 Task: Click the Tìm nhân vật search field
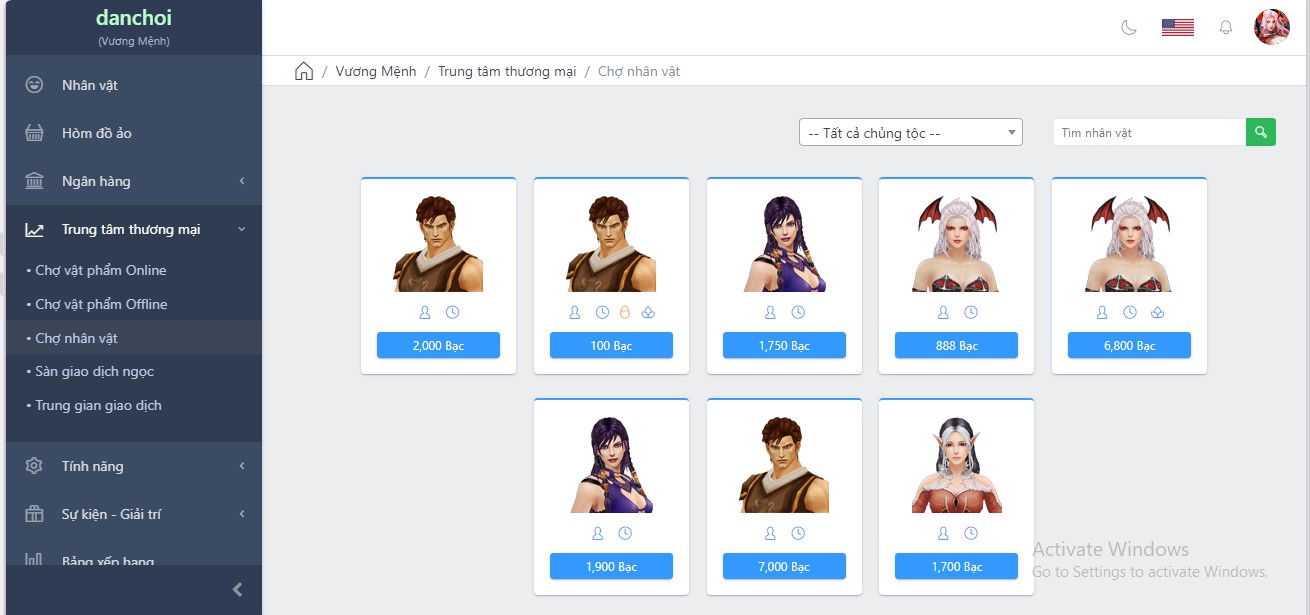pyautogui.click(x=1149, y=133)
